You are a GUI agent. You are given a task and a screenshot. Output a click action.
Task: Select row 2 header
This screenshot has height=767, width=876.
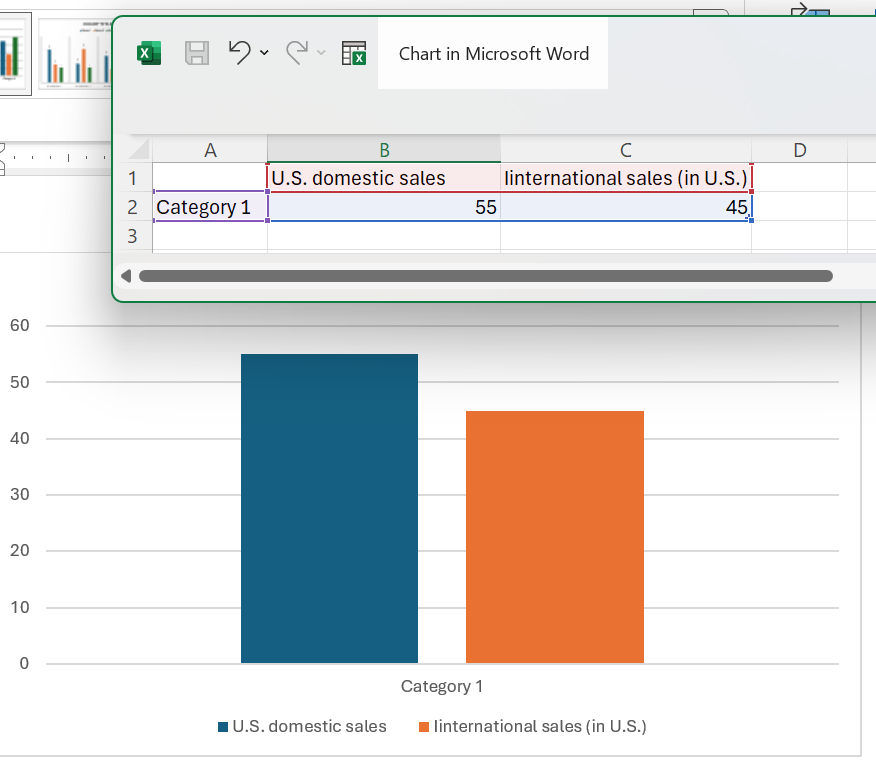point(132,207)
